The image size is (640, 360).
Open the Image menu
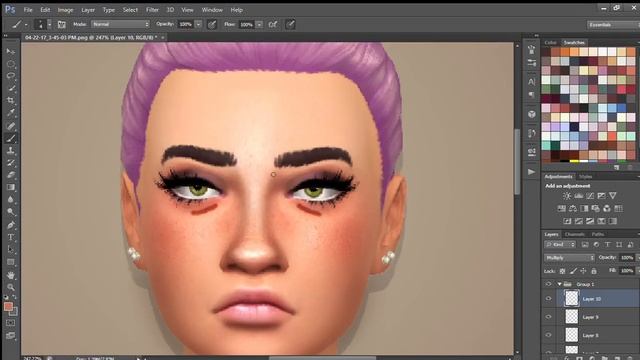point(65,10)
